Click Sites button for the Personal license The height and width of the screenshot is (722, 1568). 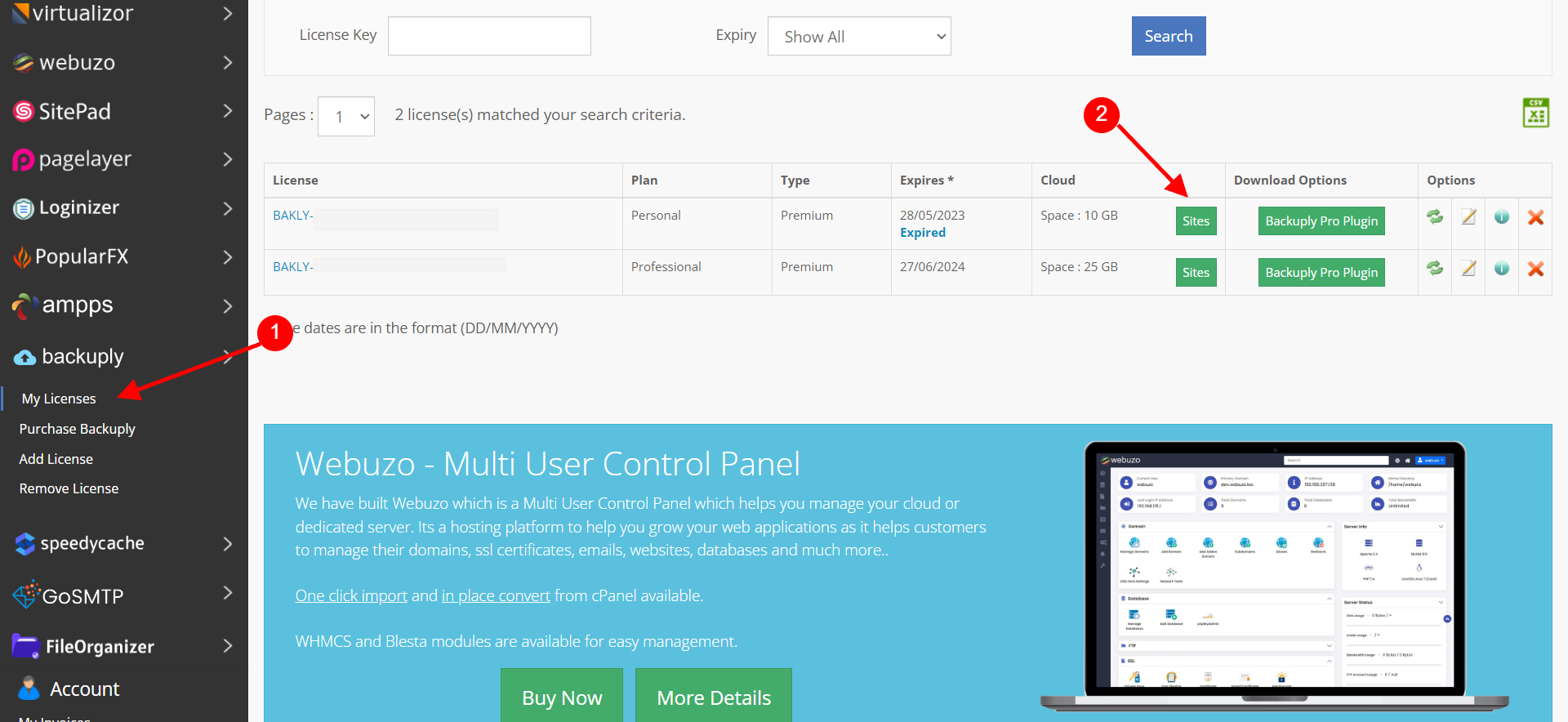coord(1196,221)
